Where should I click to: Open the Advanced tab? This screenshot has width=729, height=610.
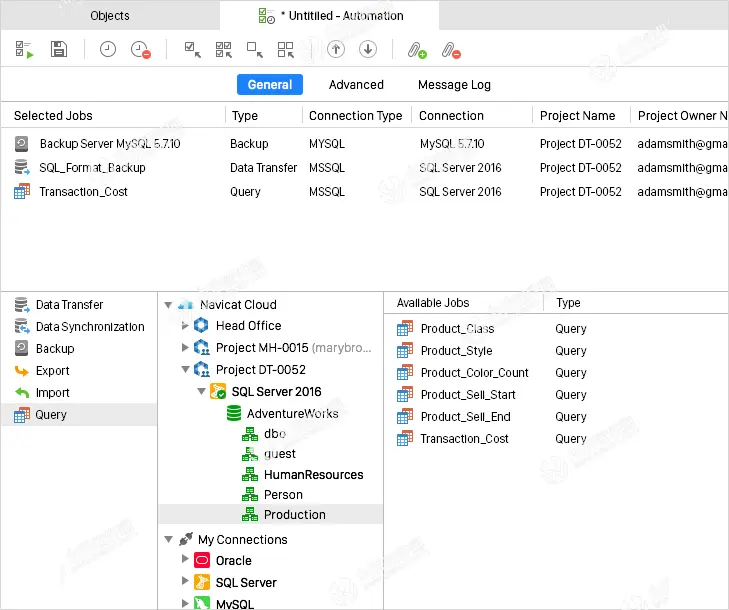pos(356,85)
